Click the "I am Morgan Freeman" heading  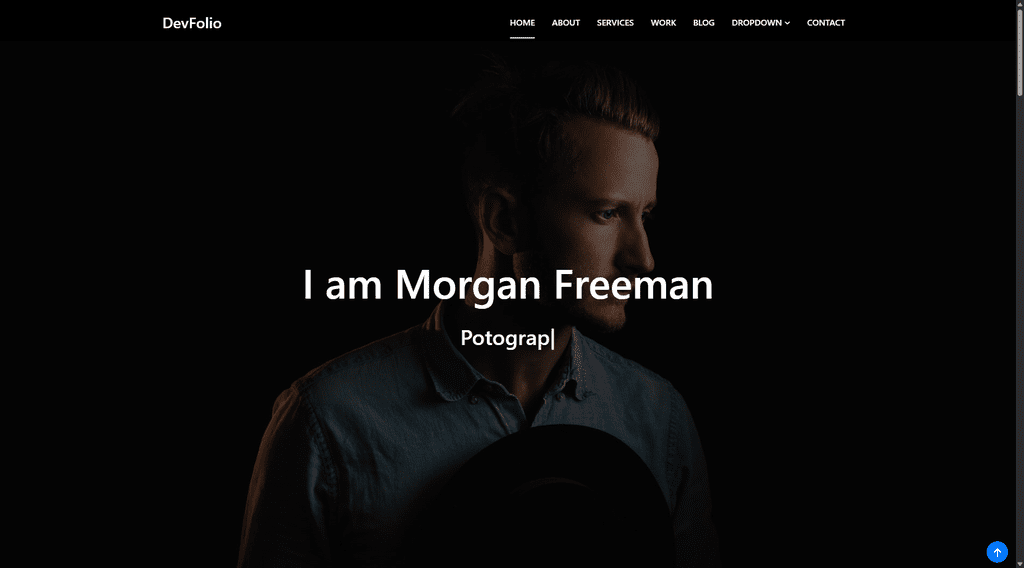pos(507,285)
